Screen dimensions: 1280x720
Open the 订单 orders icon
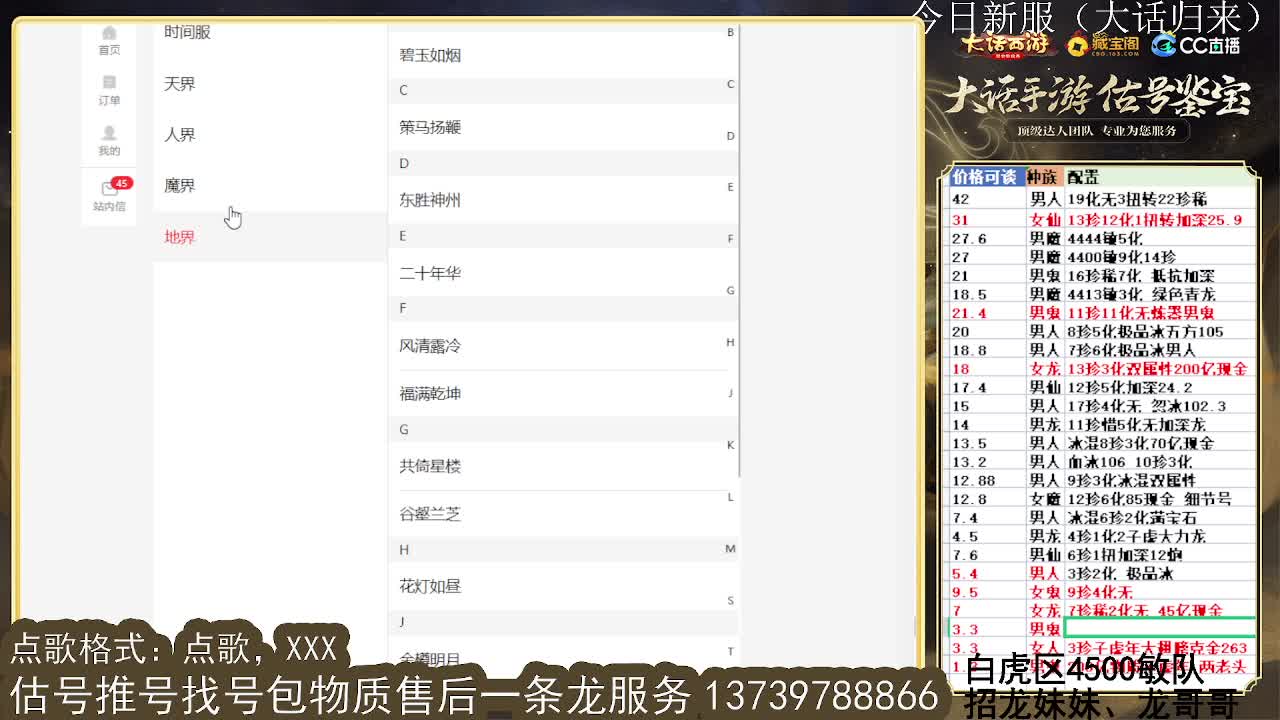(x=109, y=92)
